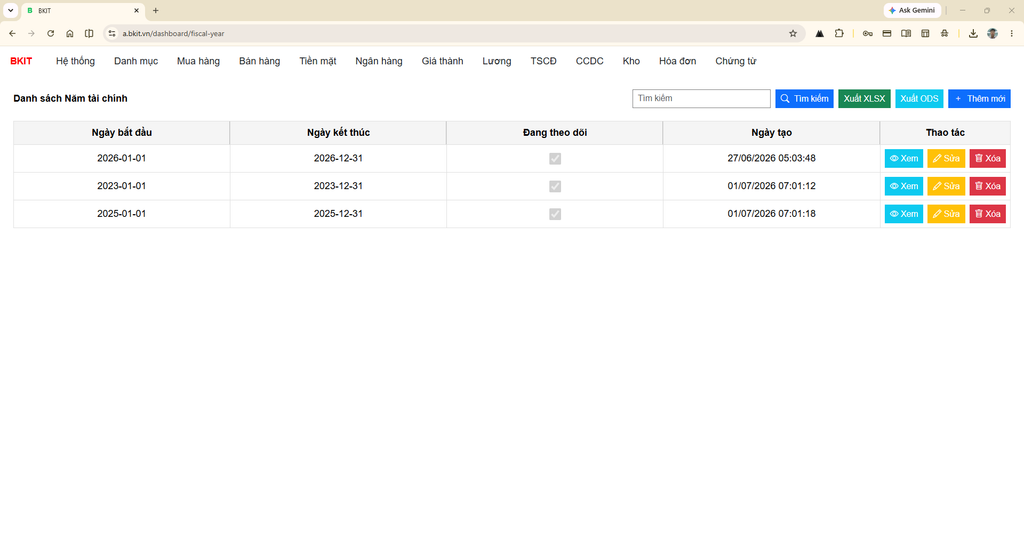1024x550 pixels.
Task: Click the Ask Gemini button
Action: point(912,10)
